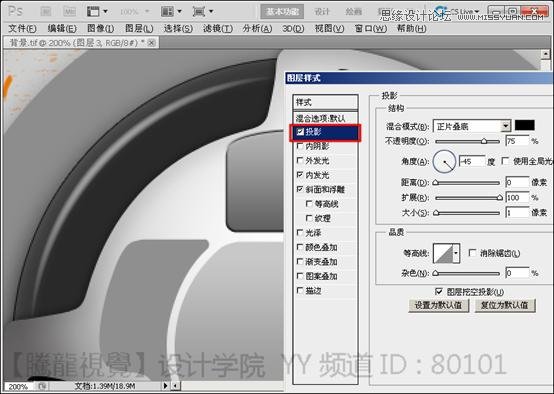Open the 3D(D) menu
Screen dimensions: 554x394
[293, 29]
